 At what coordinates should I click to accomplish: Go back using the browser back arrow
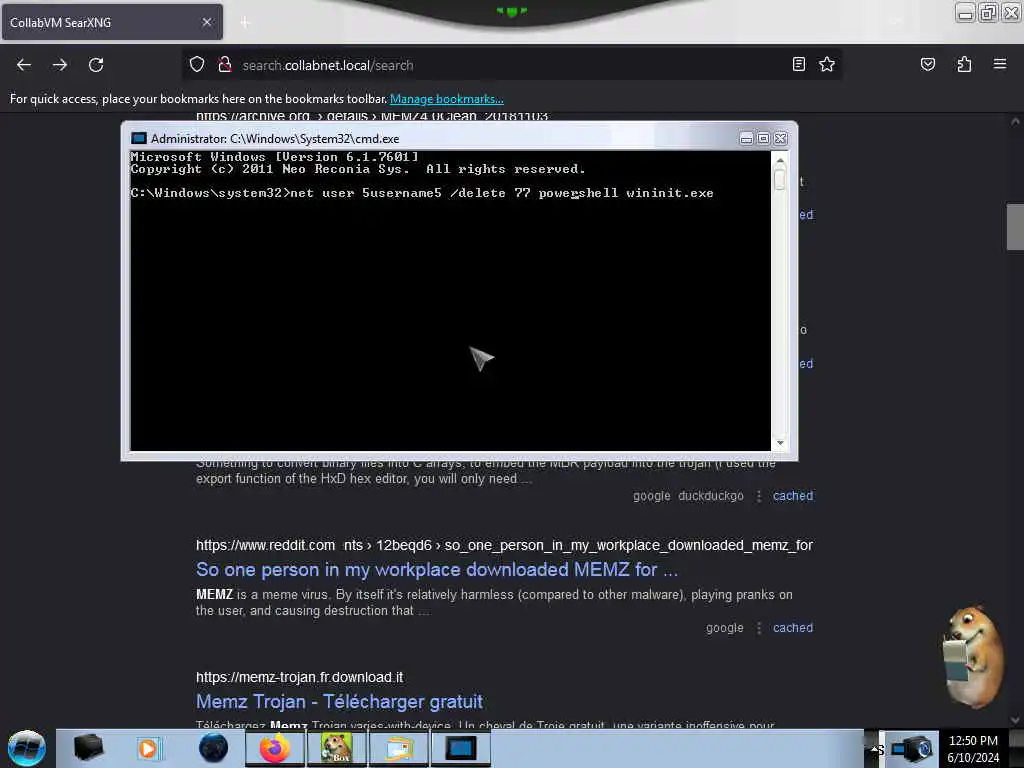coord(24,65)
